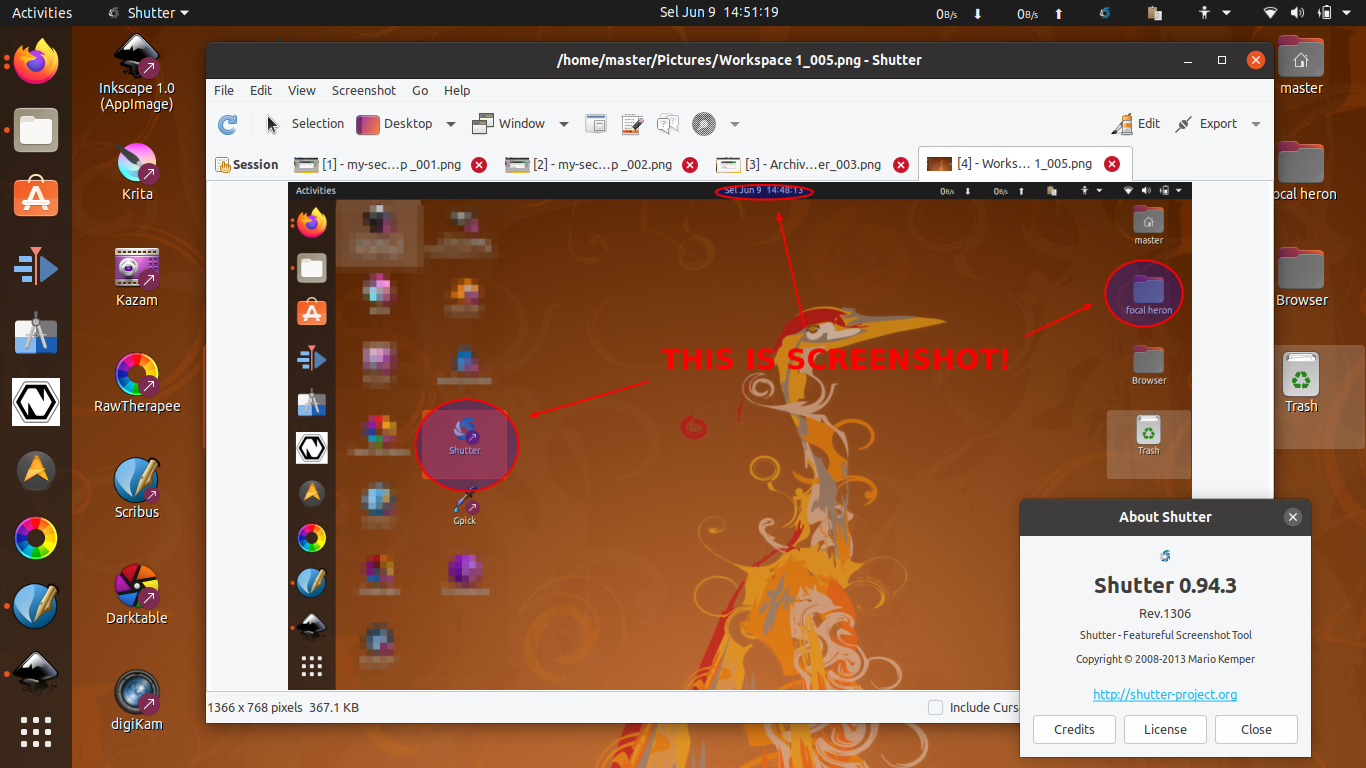Open the accessibility menu in top bar
The height and width of the screenshot is (768, 1366).
point(1212,13)
